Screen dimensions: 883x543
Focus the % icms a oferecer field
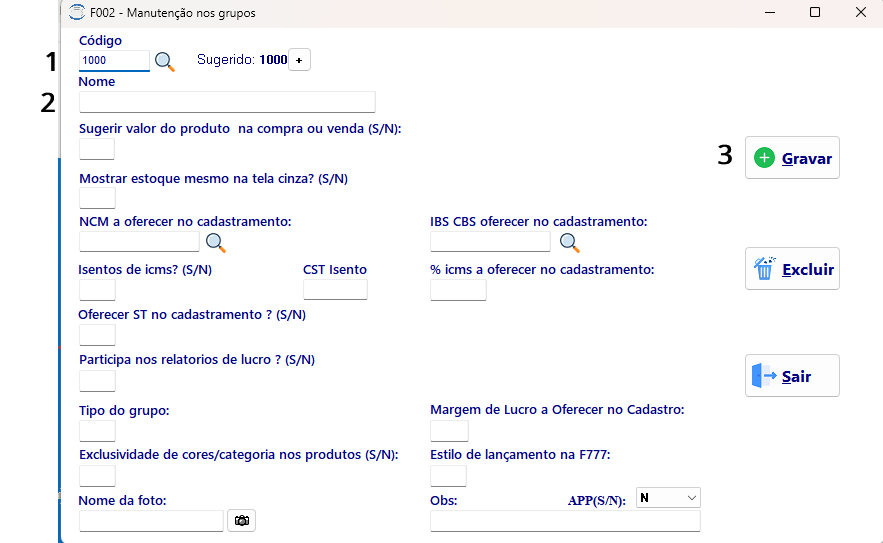pos(458,290)
